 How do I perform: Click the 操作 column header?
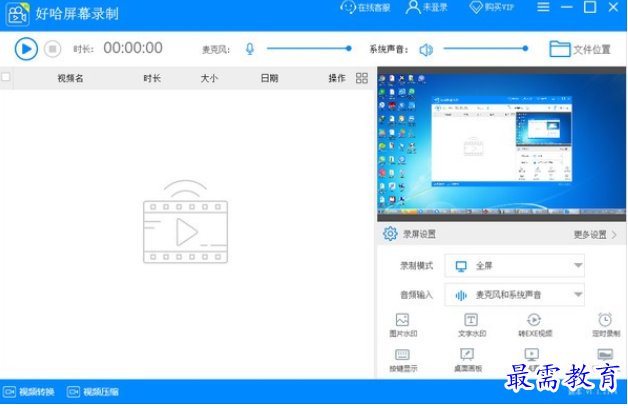(x=337, y=78)
